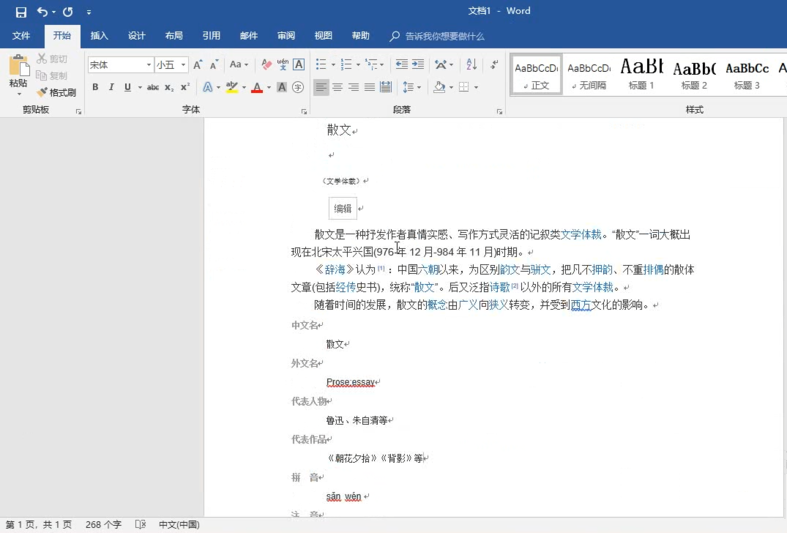Toggle bold formatting
The image size is (787, 533).
point(96,88)
